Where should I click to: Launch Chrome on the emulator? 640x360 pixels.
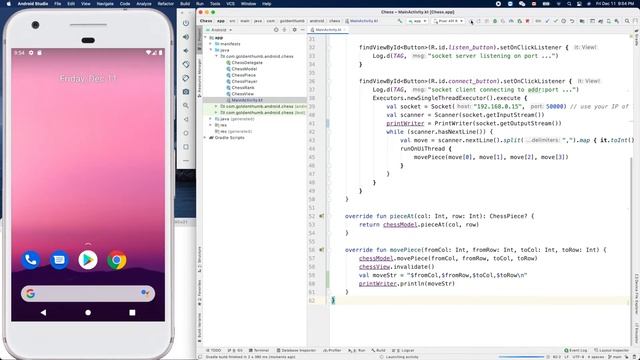point(117,260)
